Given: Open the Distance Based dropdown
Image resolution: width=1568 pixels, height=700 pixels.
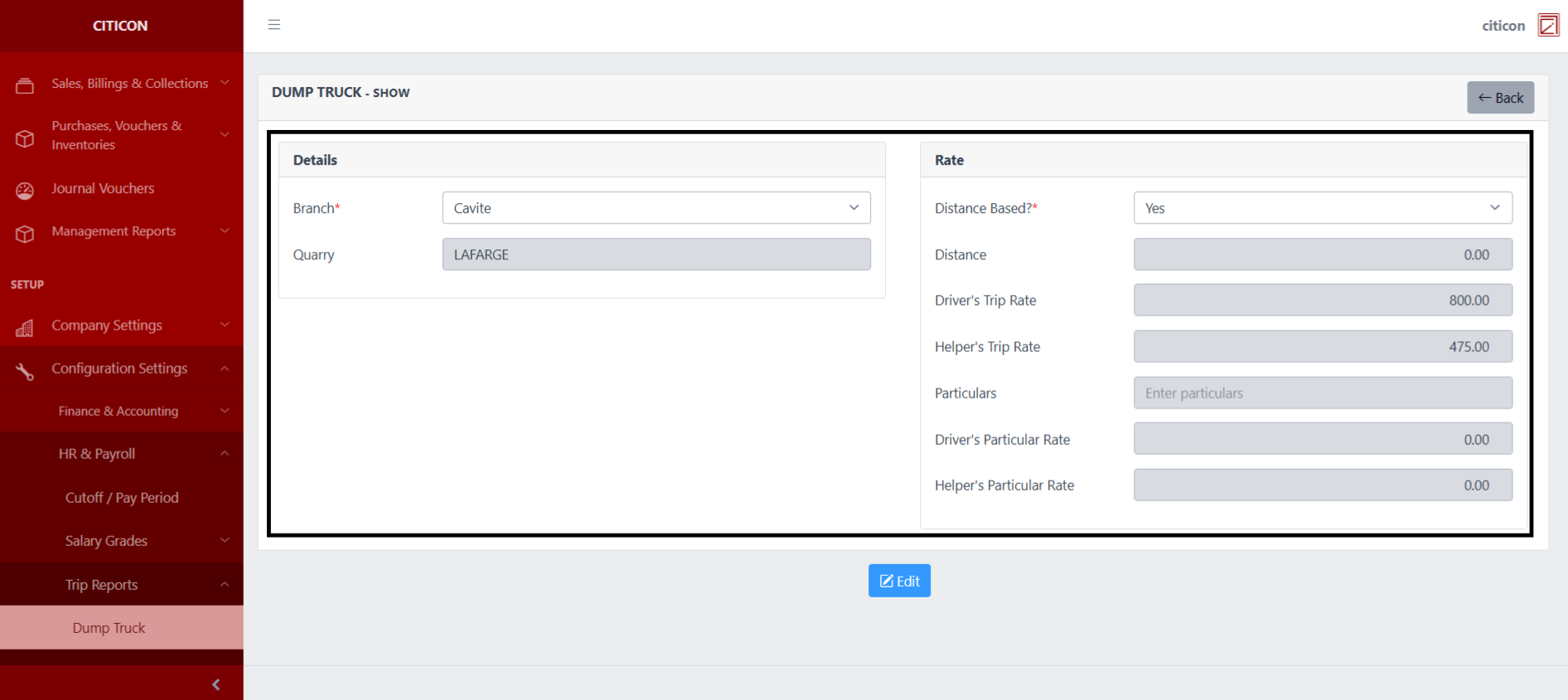Looking at the screenshot, I should (x=1322, y=208).
